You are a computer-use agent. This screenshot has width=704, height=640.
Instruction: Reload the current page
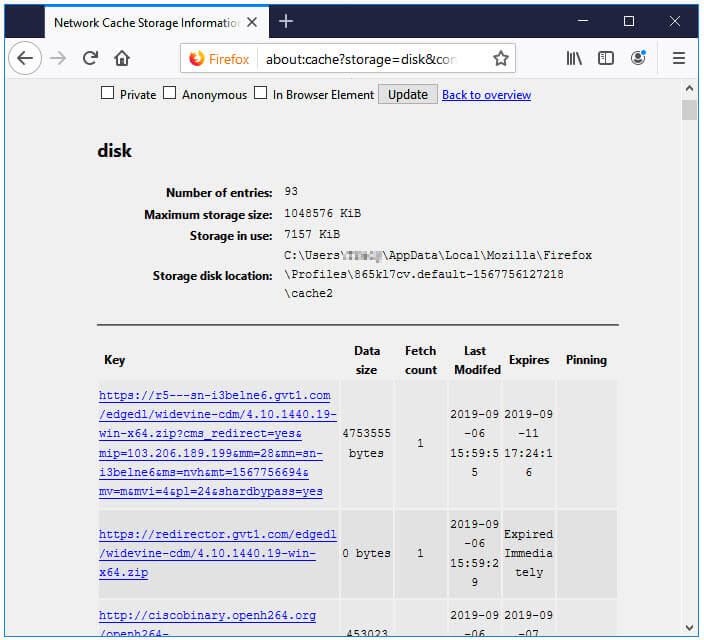[90, 58]
